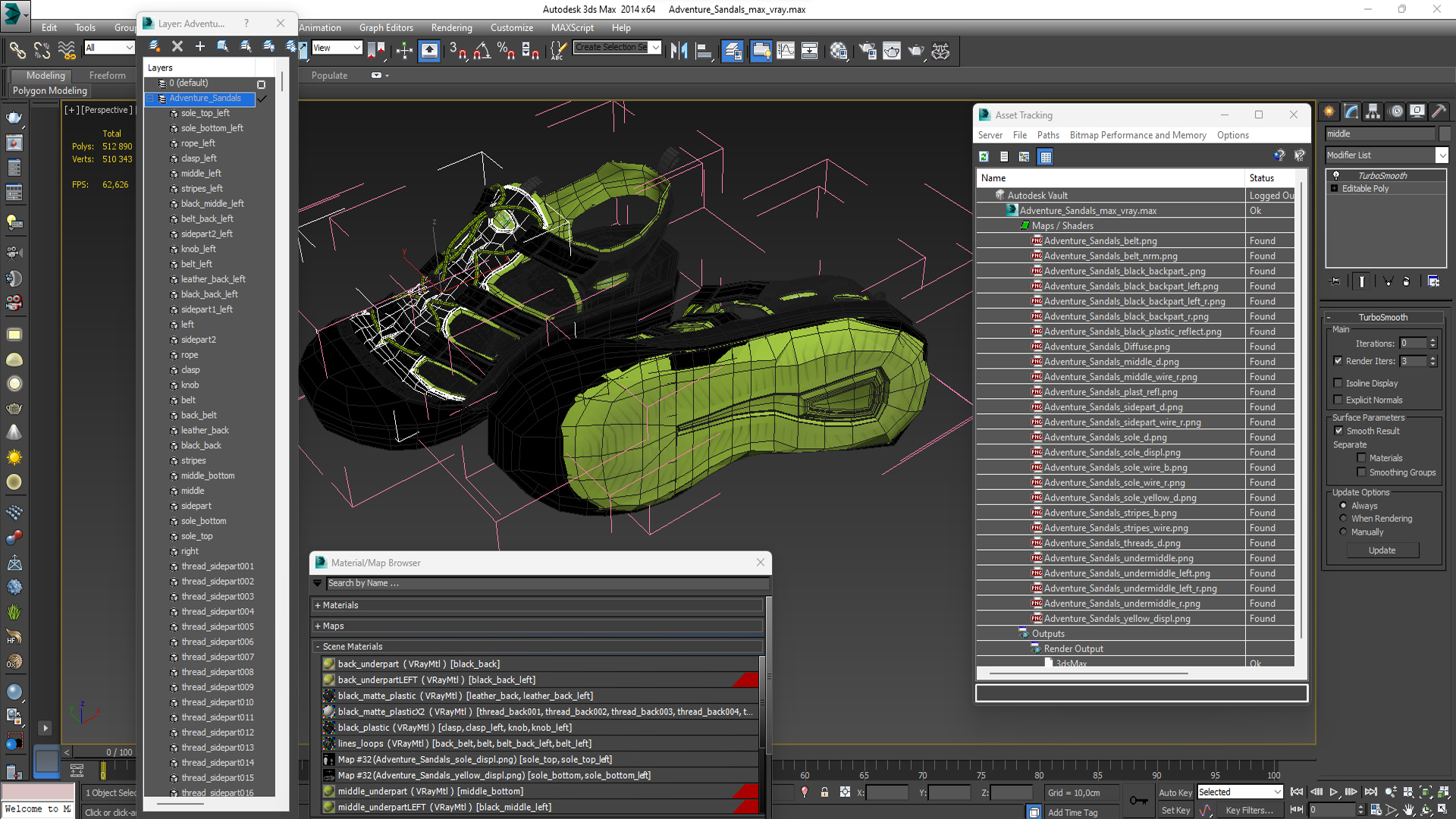1456x819 pixels.
Task: Click Go to End playback button
Action: tap(1371, 792)
